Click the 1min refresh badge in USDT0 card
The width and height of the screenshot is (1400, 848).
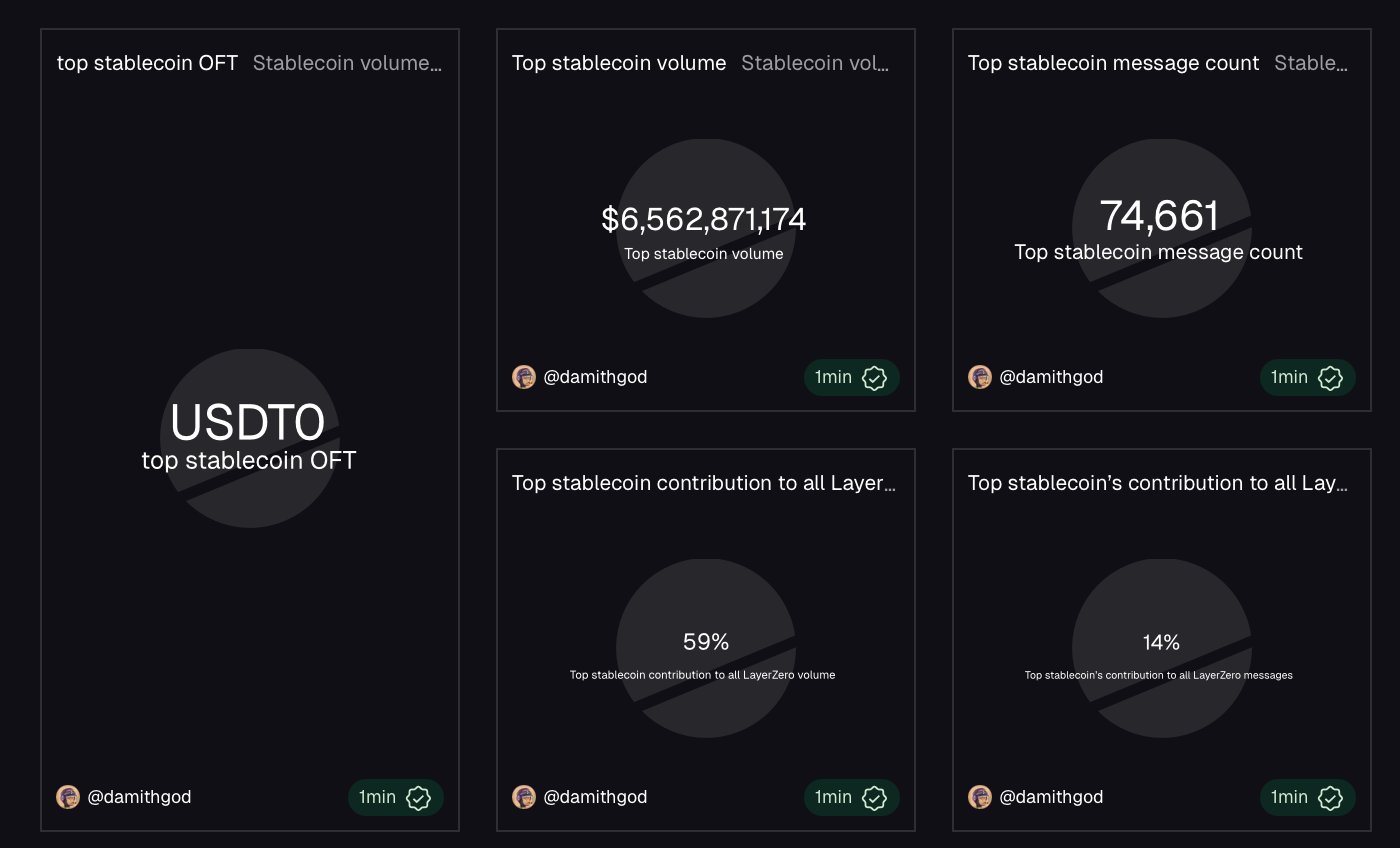[379, 797]
